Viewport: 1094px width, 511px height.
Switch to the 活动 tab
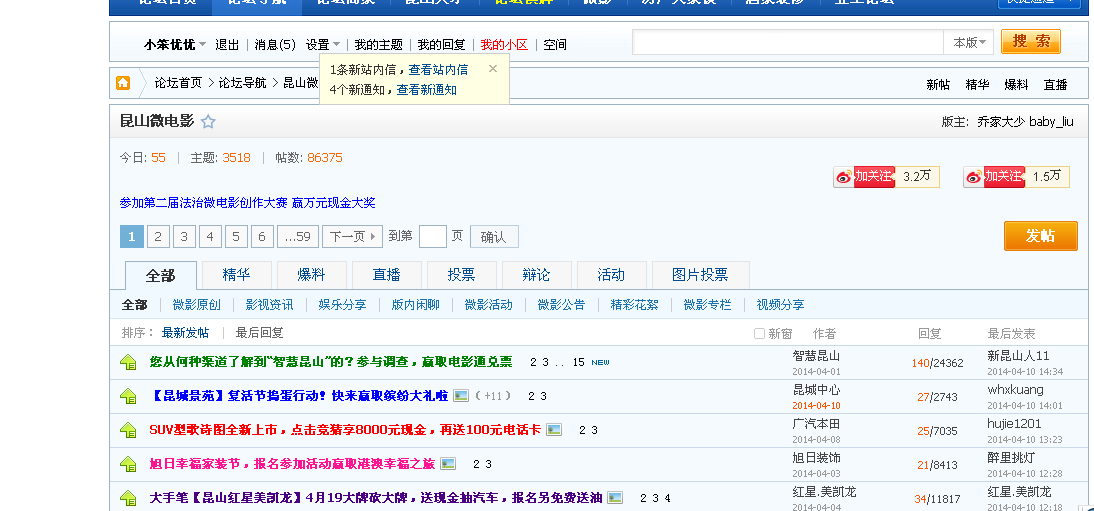coord(611,275)
